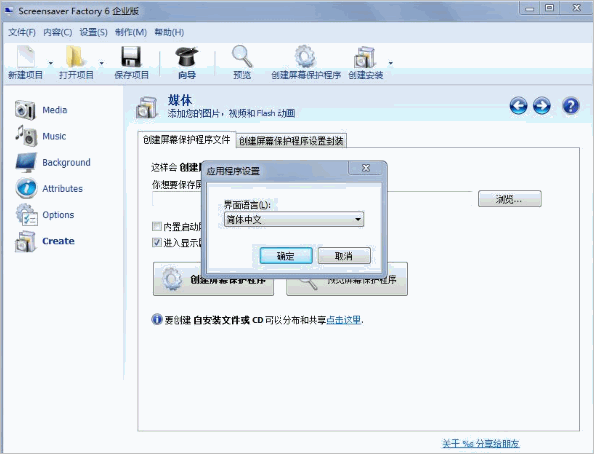Open the 设置(S) menu
Image resolution: width=594 pixels, height=454 pixels.
tap(93, 33)
